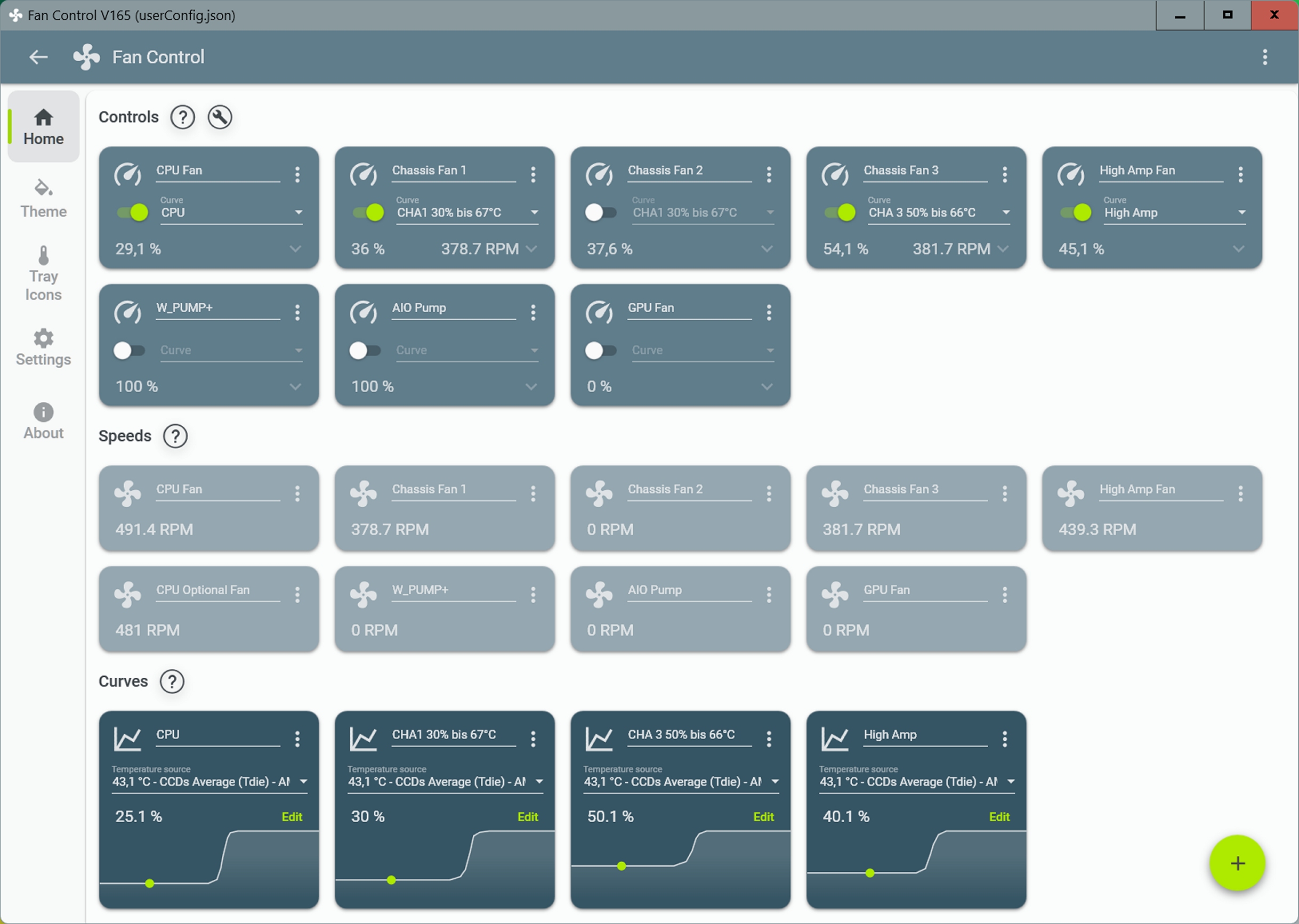Enable the AIO Pump control toggle
This screenshot has height=924, width=1299.
click(x=365, y=351)
